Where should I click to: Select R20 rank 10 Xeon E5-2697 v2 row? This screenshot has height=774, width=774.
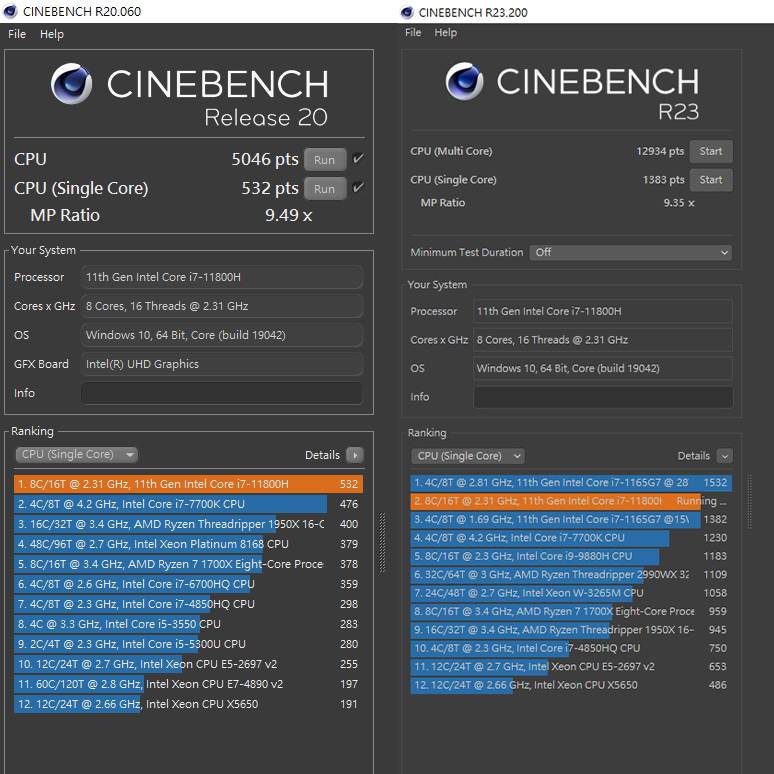188,664
